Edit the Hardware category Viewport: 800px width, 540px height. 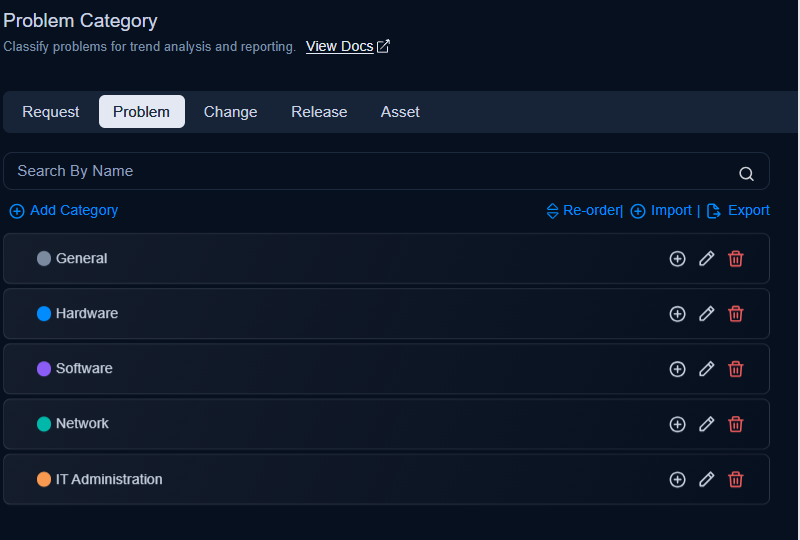coord(707,314)
